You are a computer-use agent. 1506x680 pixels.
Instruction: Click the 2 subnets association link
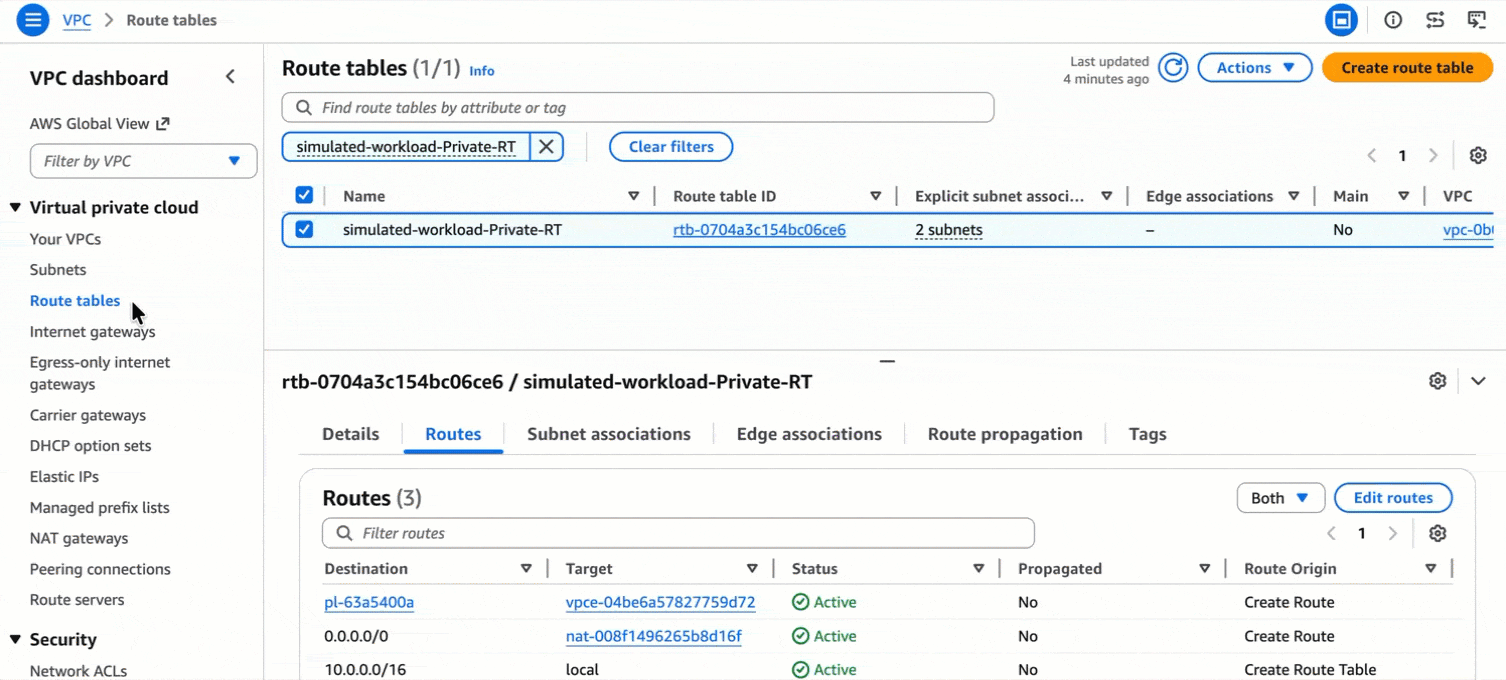point(949,230)
